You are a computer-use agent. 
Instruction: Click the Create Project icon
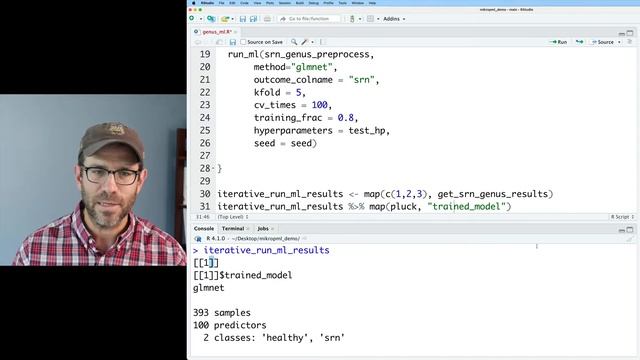tap(211, 19)
